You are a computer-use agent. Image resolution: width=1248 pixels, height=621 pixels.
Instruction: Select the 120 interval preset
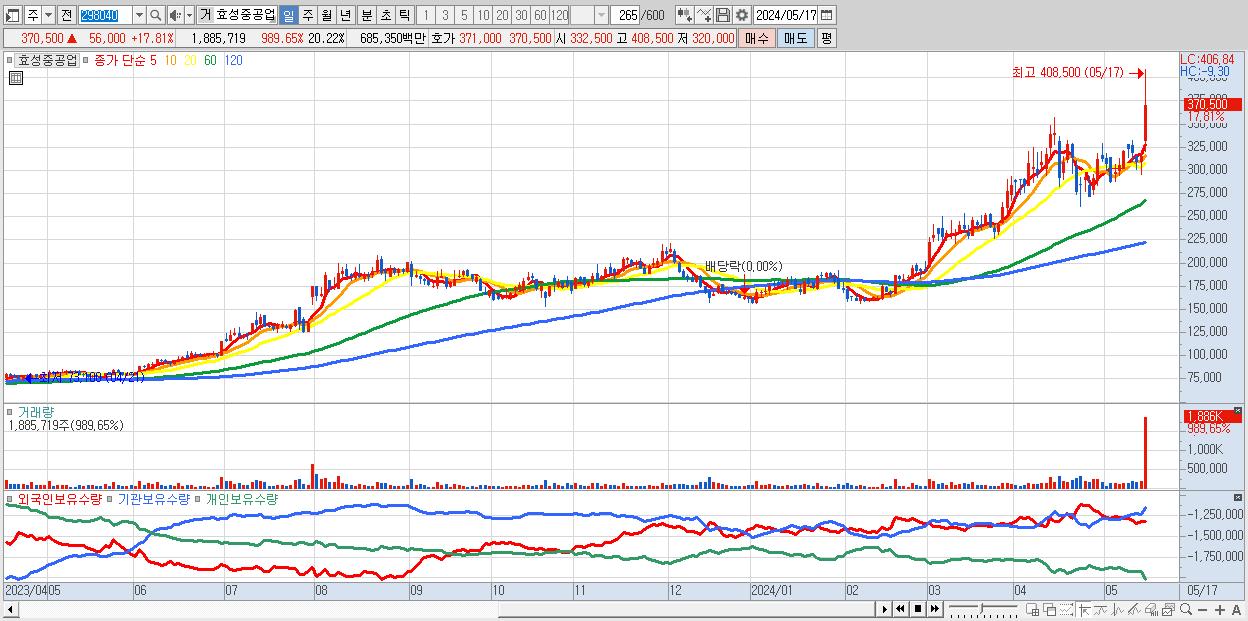(x=559, y=15)
